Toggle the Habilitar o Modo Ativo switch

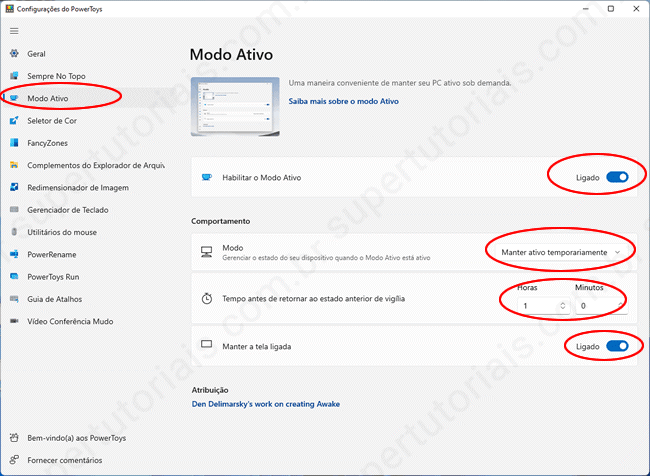pos(617,177)
